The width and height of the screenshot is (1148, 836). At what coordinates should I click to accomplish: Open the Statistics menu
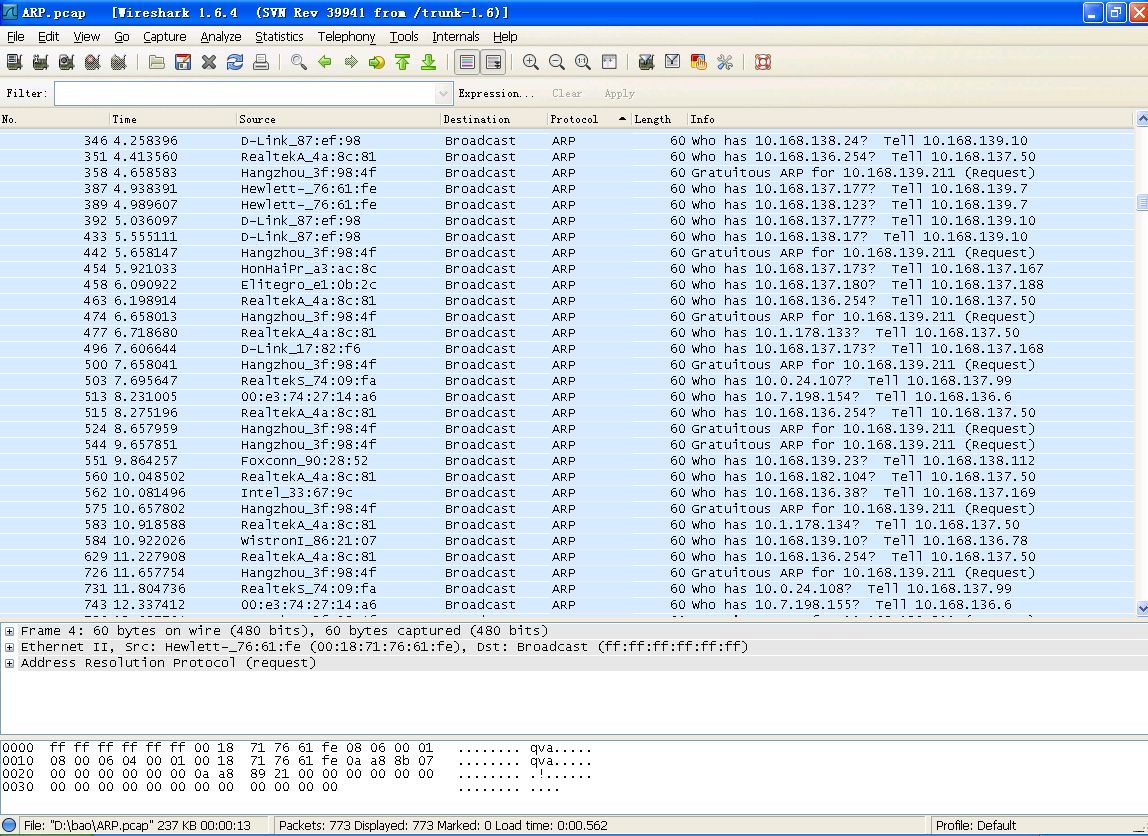[x=278, y=37]
